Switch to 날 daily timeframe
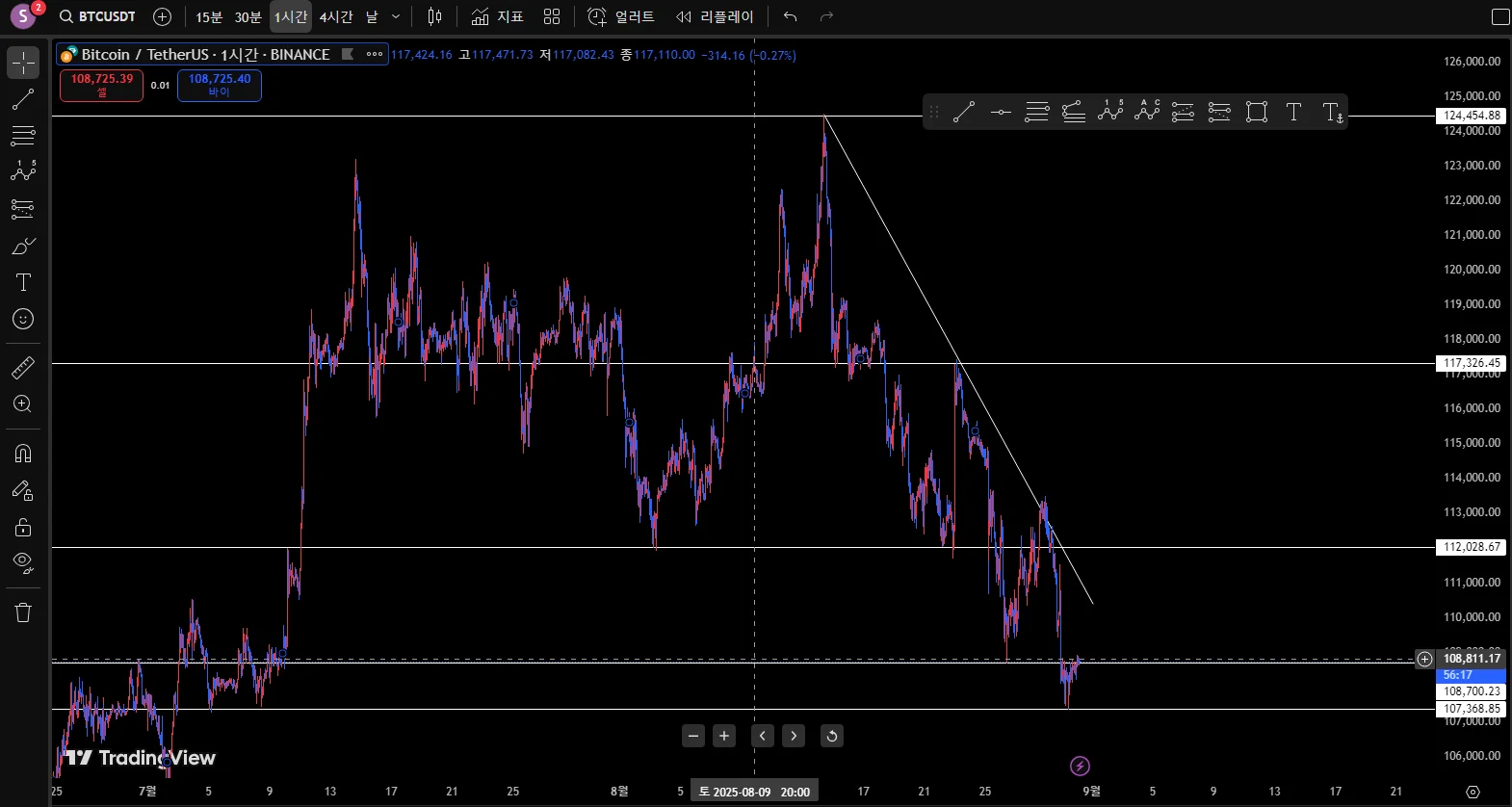The image size is (1512, 807). point(372,16)
